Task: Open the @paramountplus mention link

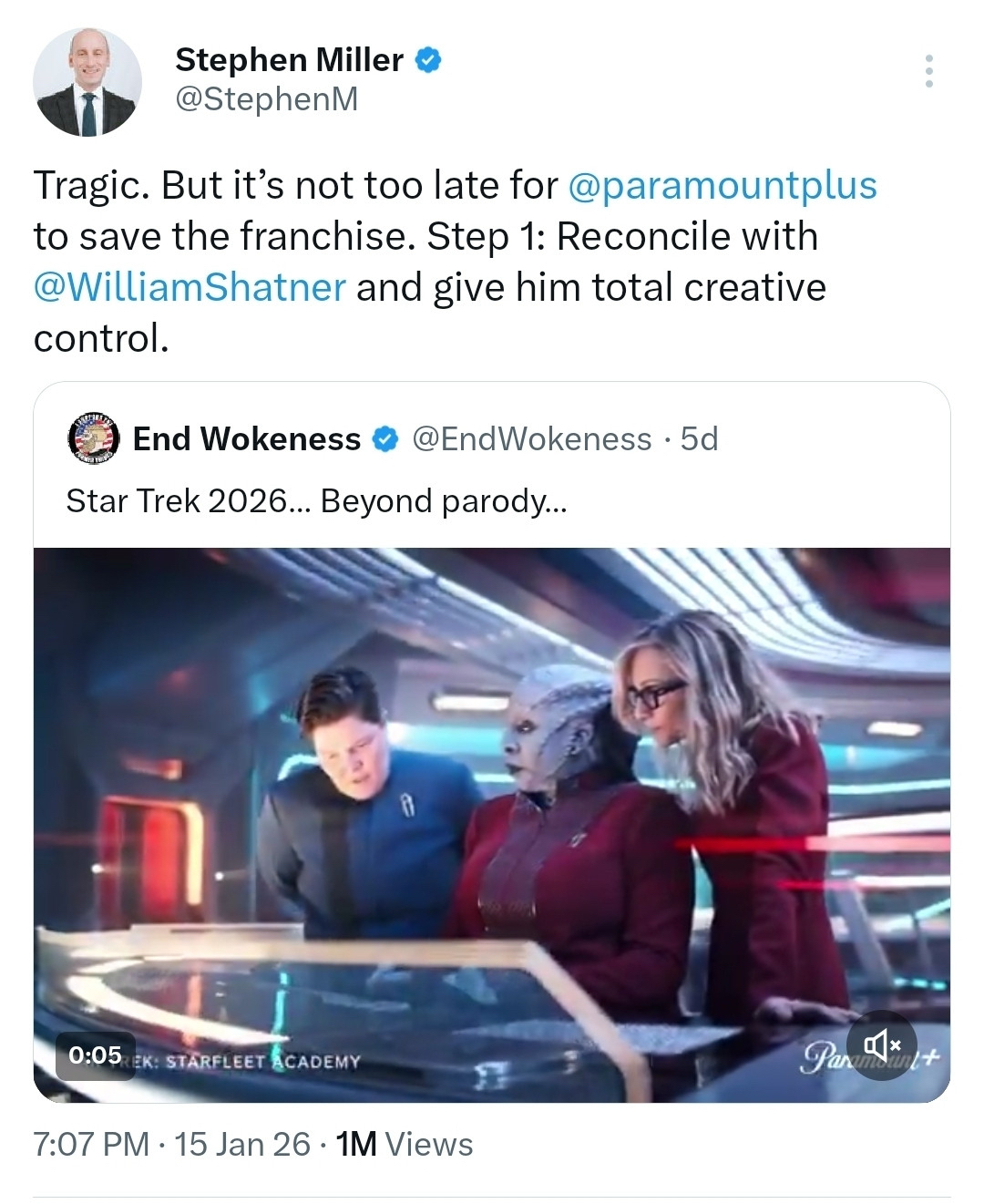Action: [722, 185]
